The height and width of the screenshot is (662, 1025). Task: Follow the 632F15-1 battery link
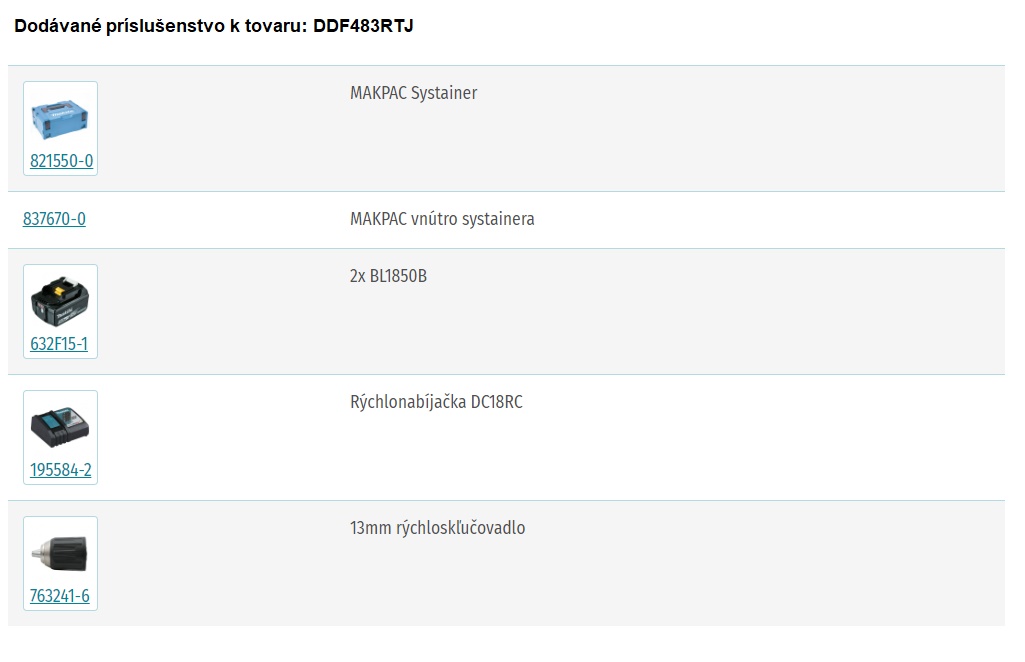pos(59,344)
